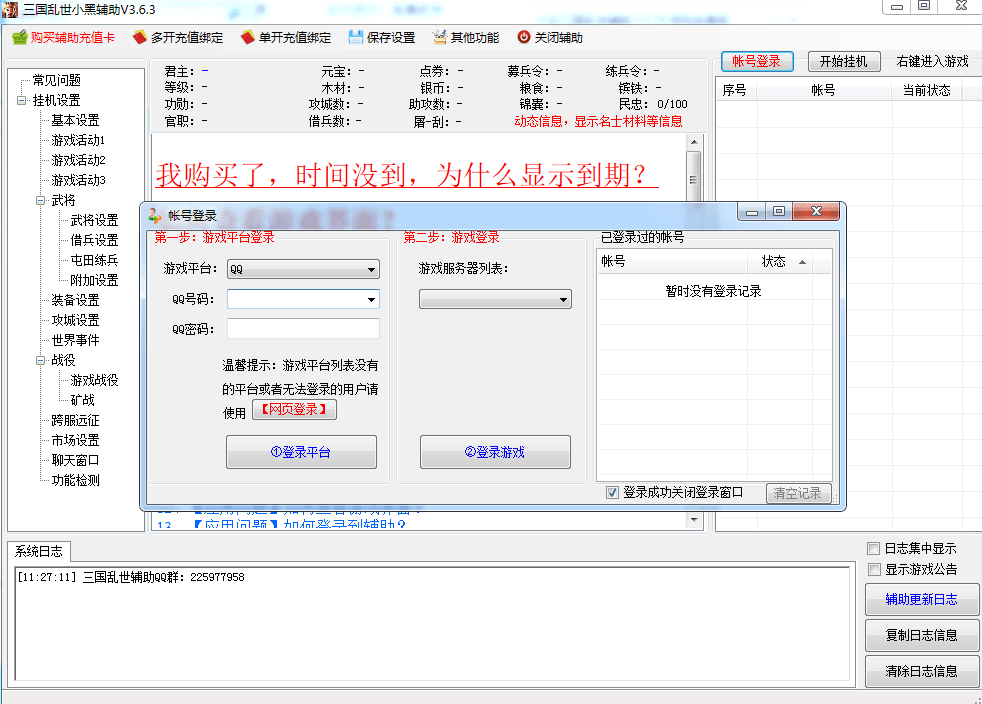
Task: Click the tools icon beside 其他功能
Action: 440,38
